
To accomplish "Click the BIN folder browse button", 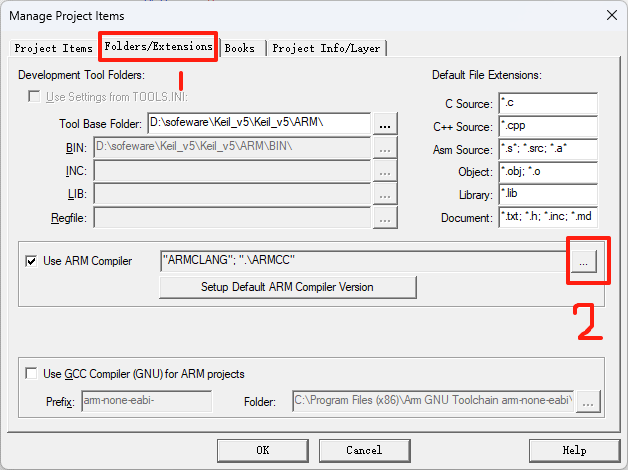I will (385, 147).
